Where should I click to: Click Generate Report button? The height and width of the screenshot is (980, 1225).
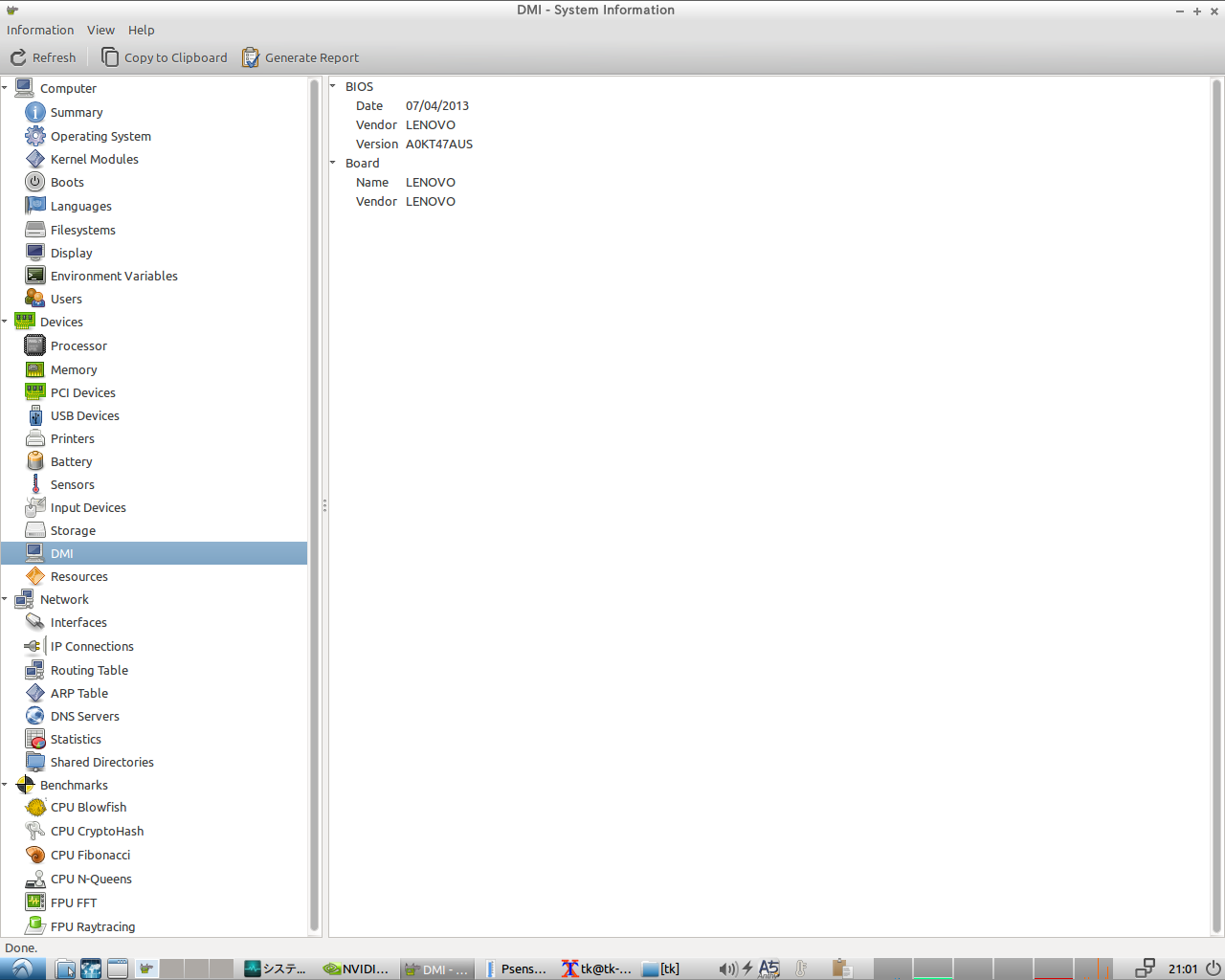(301, 57)
